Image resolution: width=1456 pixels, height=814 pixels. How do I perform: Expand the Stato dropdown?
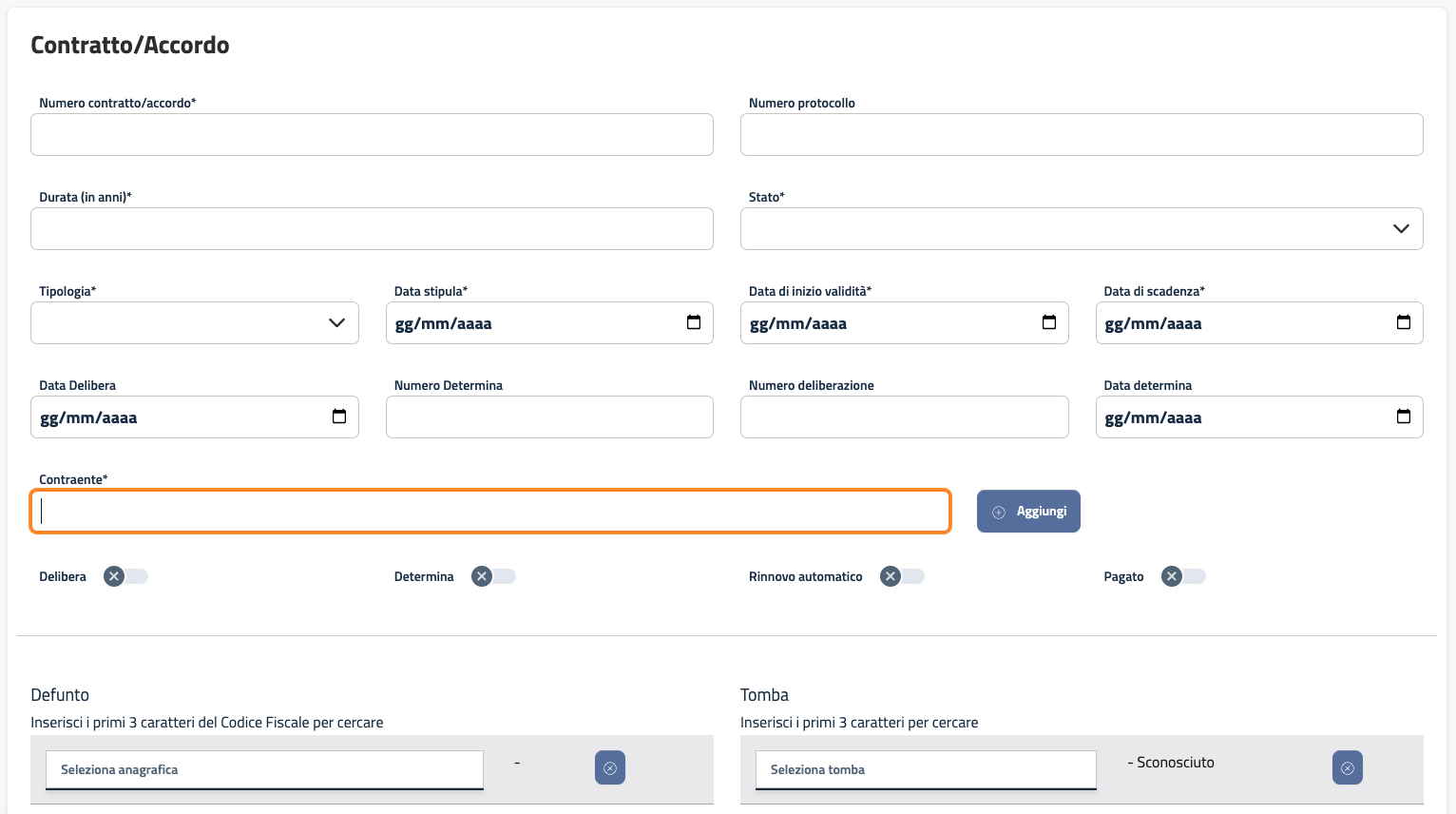pos(1082,229)
